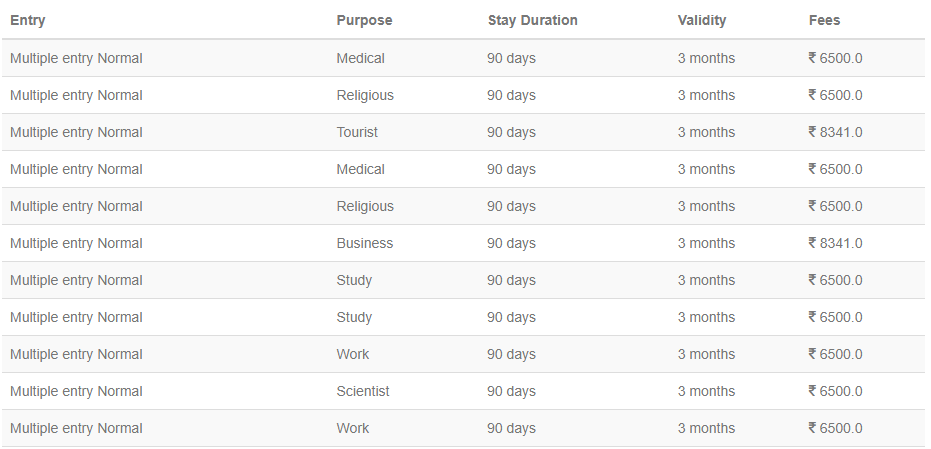Image resolution: width=931 pixels, height=449 pixels.
Task: Select the Tourist purpose cell
Action: (x=357, y=132)
